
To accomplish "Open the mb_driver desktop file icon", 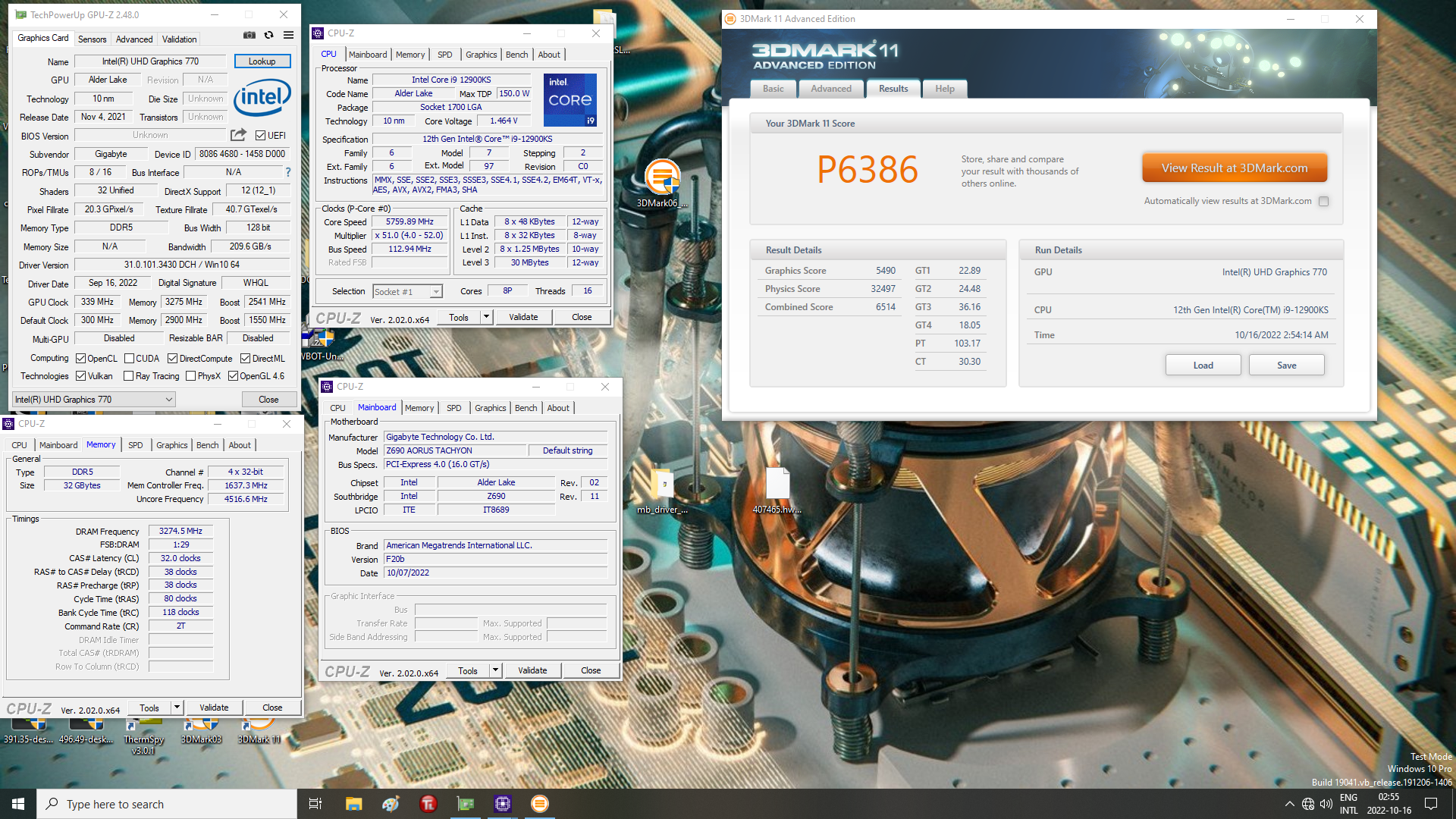I will (662, 491).
